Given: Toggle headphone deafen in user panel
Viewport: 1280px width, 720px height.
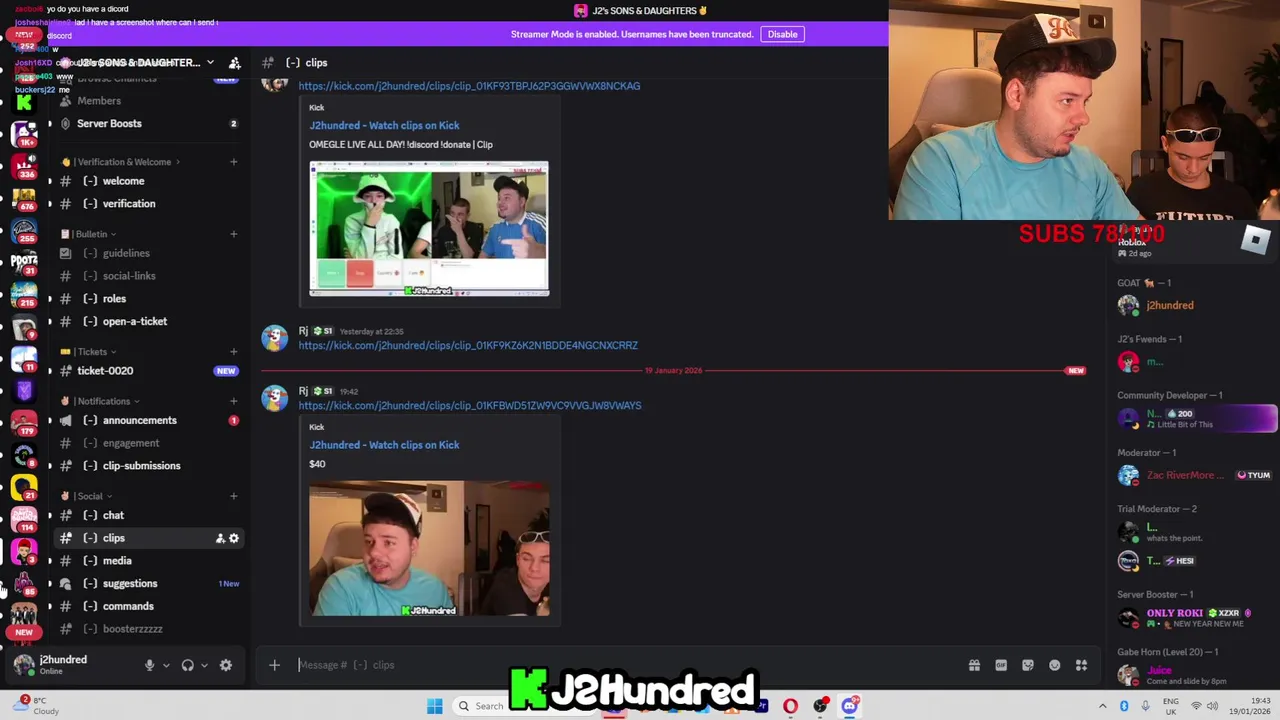Looking at the screenshot, I should point(187,665).
